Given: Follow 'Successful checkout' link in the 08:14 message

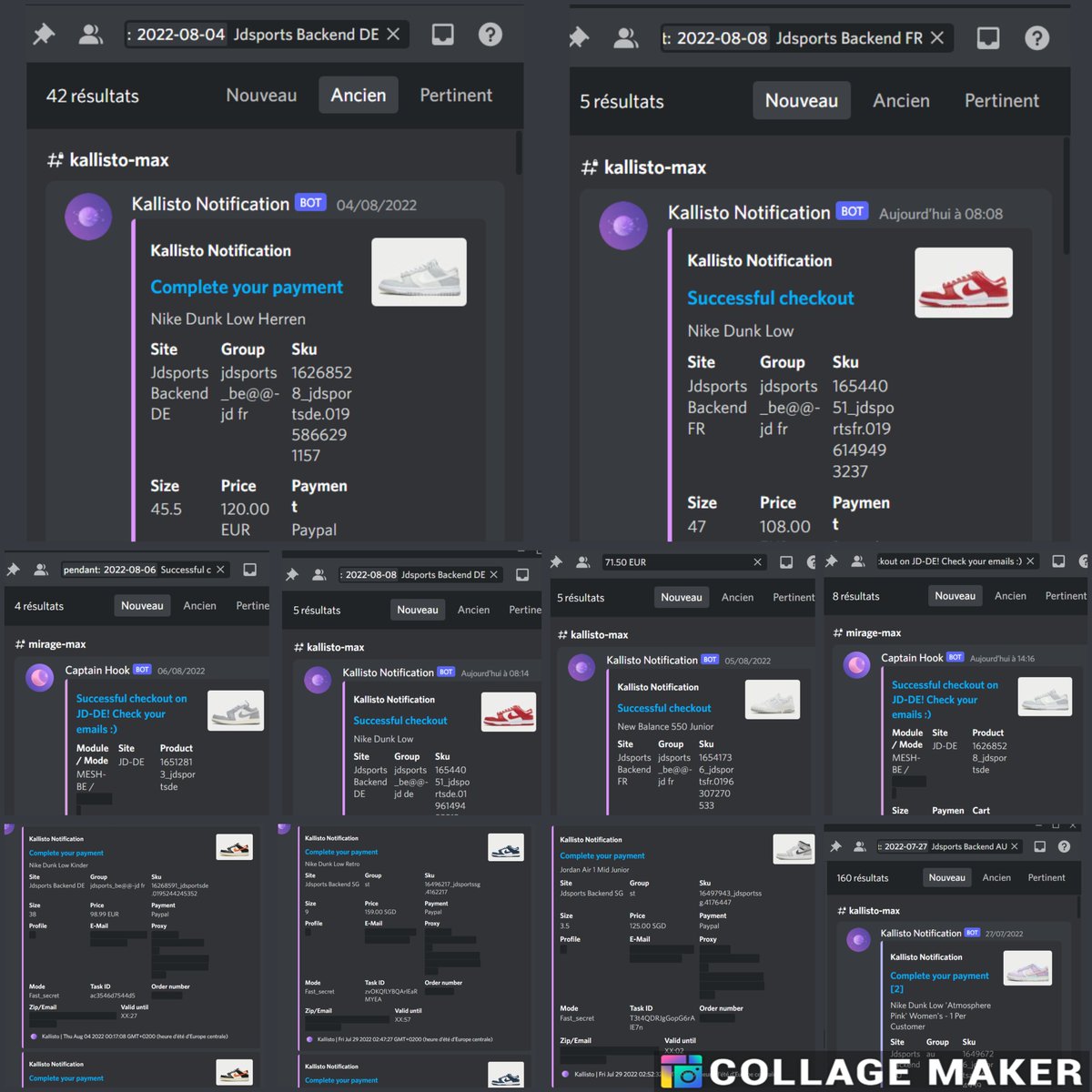Looking at the screenshot, I should tap(400, 720).
